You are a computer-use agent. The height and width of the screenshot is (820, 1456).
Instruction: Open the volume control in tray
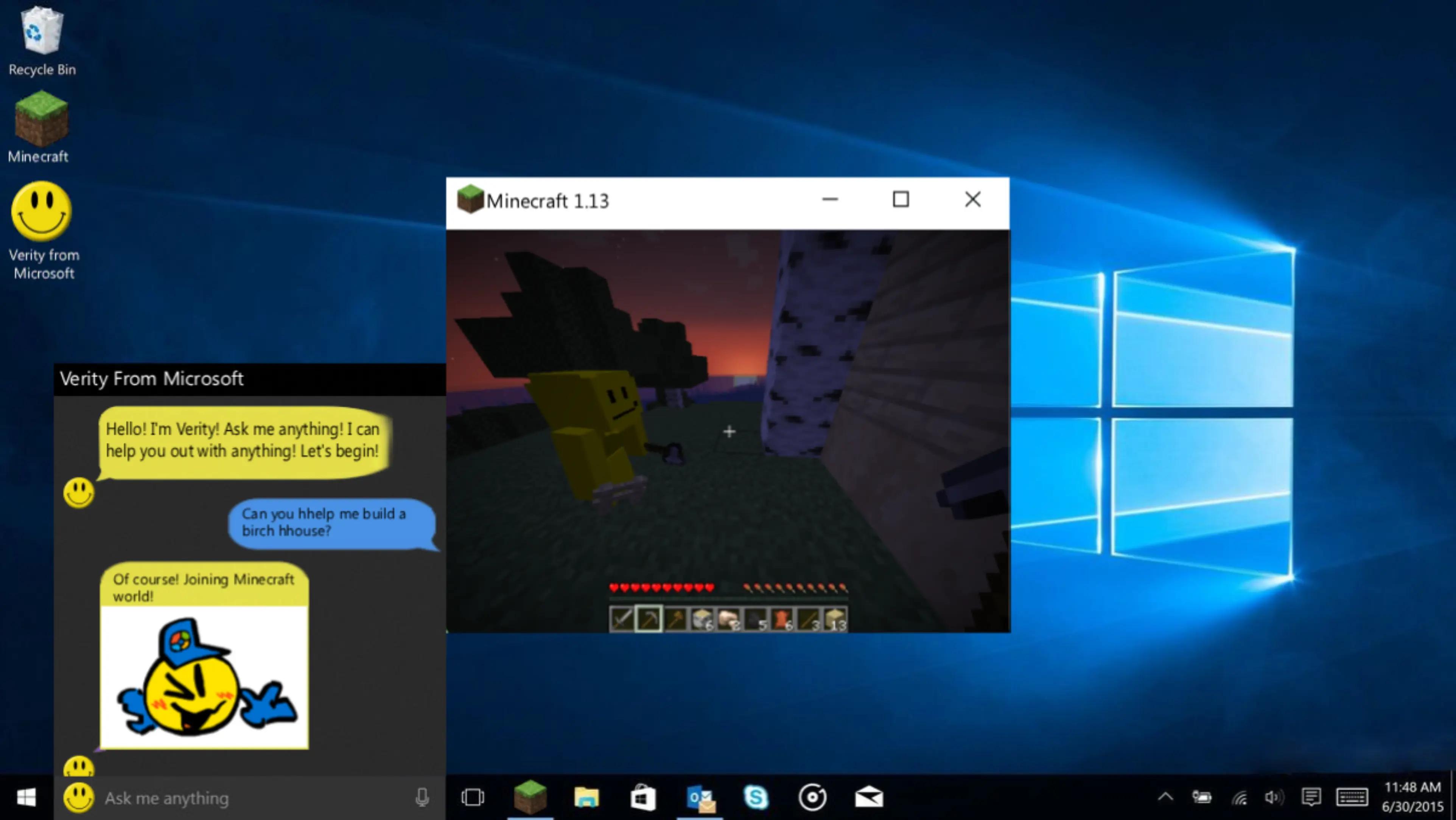1274,797
